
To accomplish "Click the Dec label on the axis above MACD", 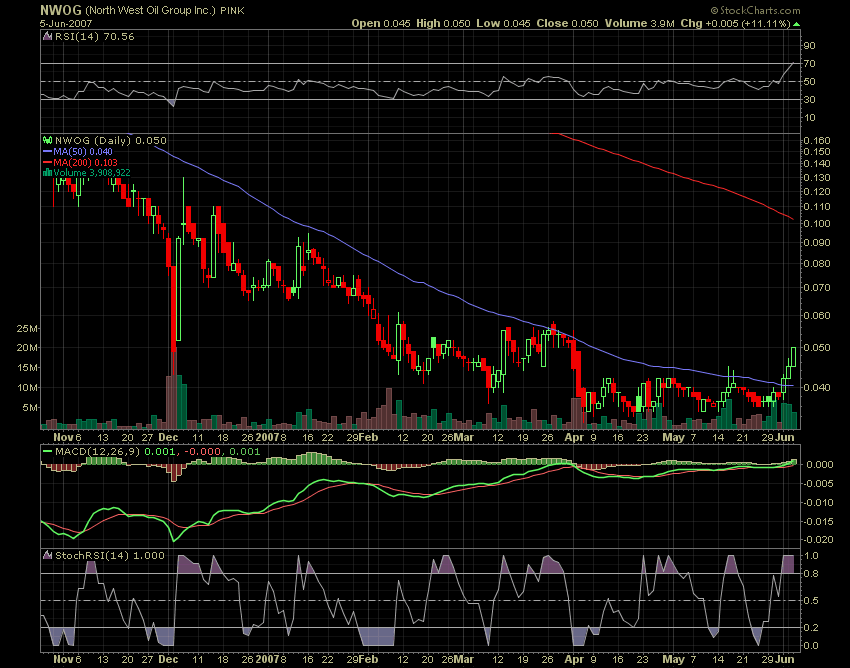I will click(x=168, y=437).
